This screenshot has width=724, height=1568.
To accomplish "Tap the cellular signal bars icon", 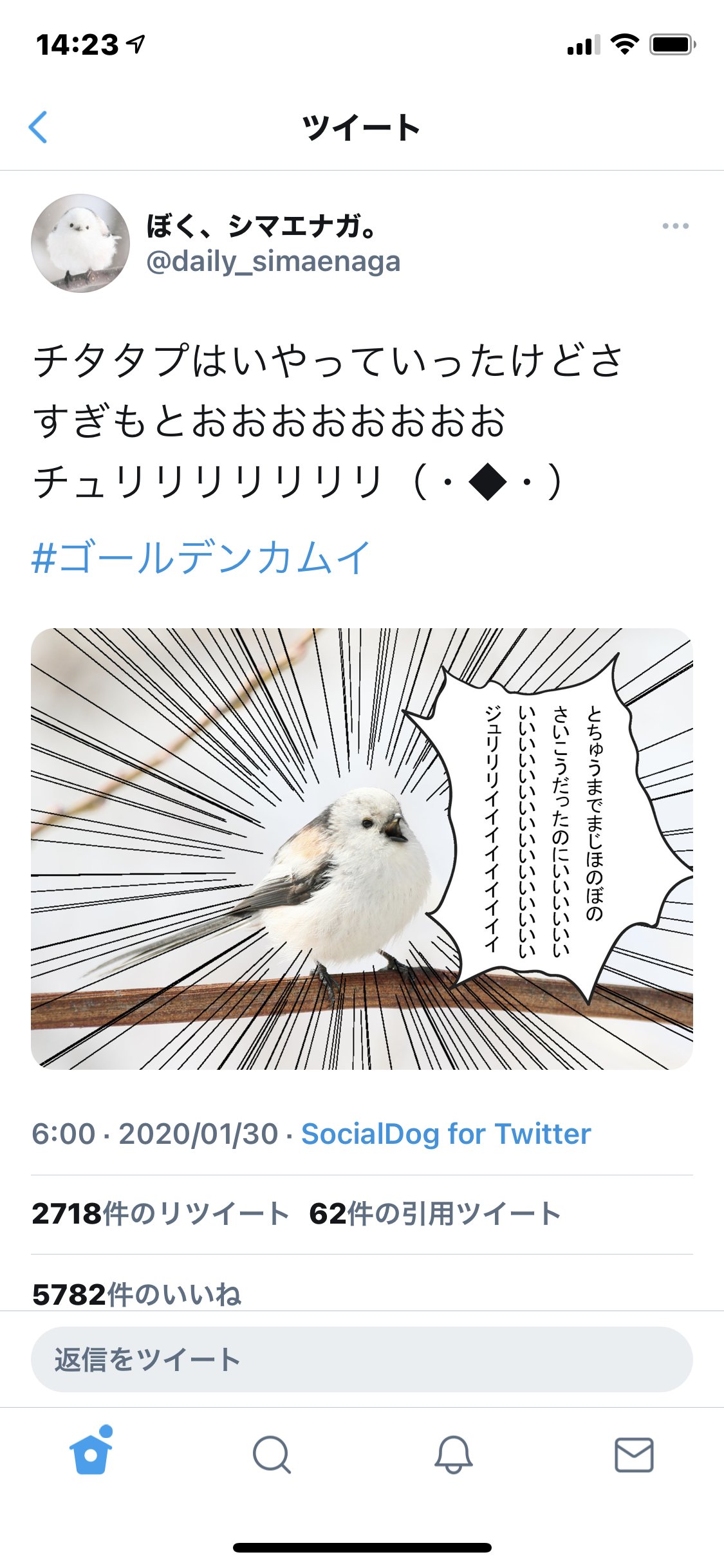I will pos(583,45).
